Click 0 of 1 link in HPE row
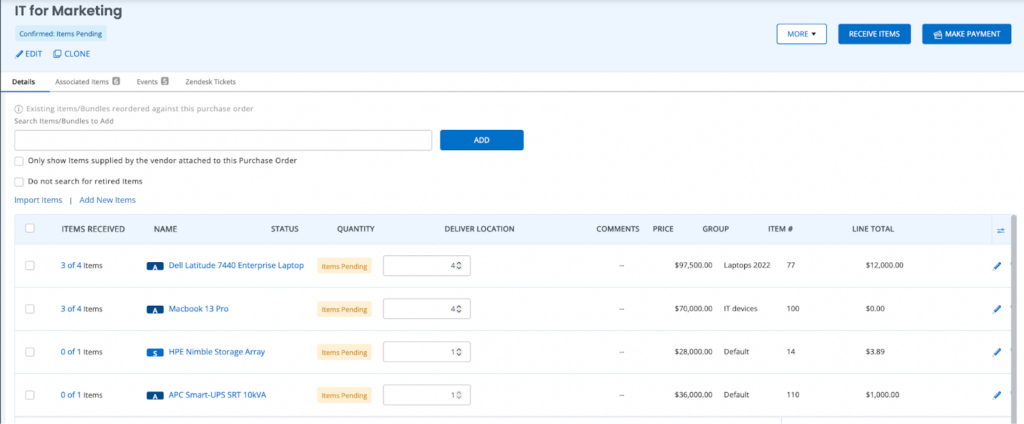Image resolution: width=1024 pixels, height=424 pixels. (x=71, y=352)
